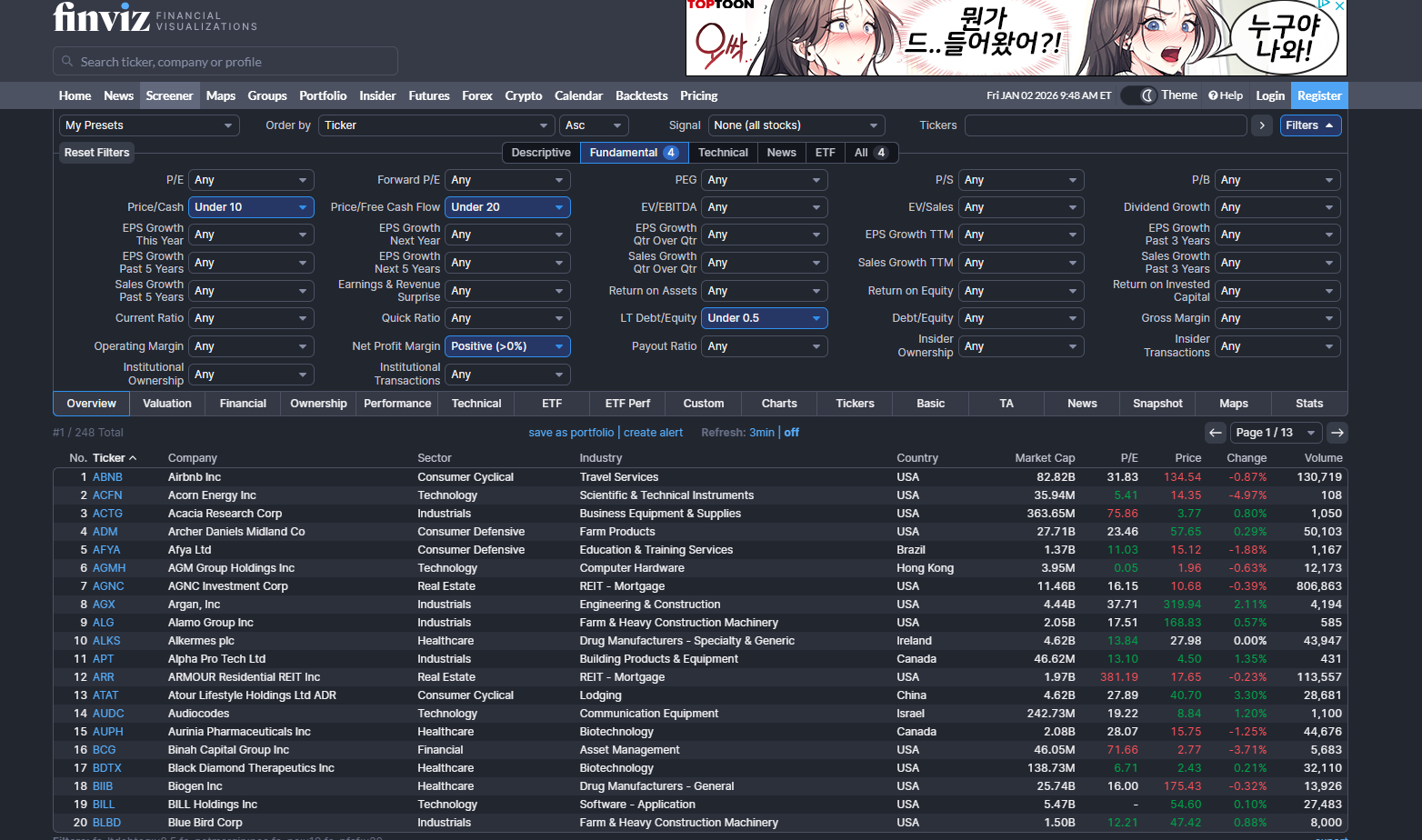The image size is (1422, 840).
Task: Click 'Hong Kong' country cell
Action: pos(925,568)
